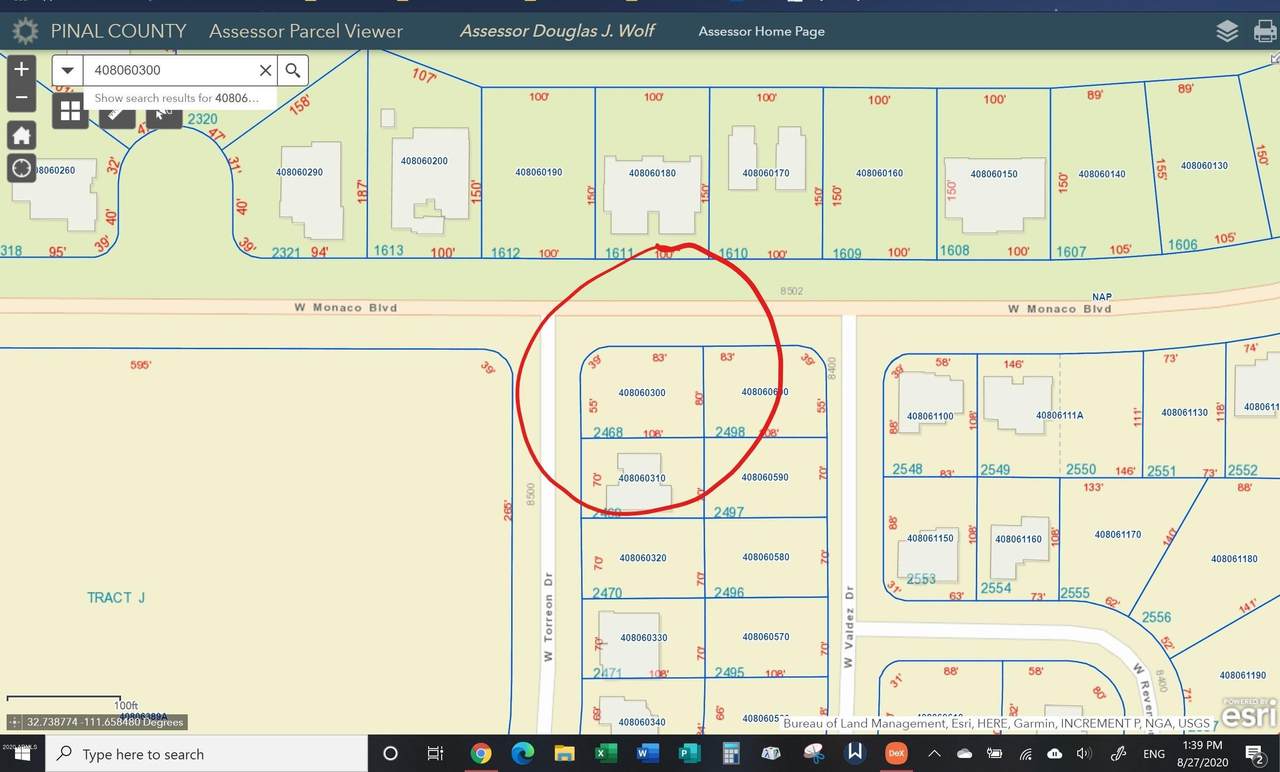Select parcel 408060330 label

644,637
